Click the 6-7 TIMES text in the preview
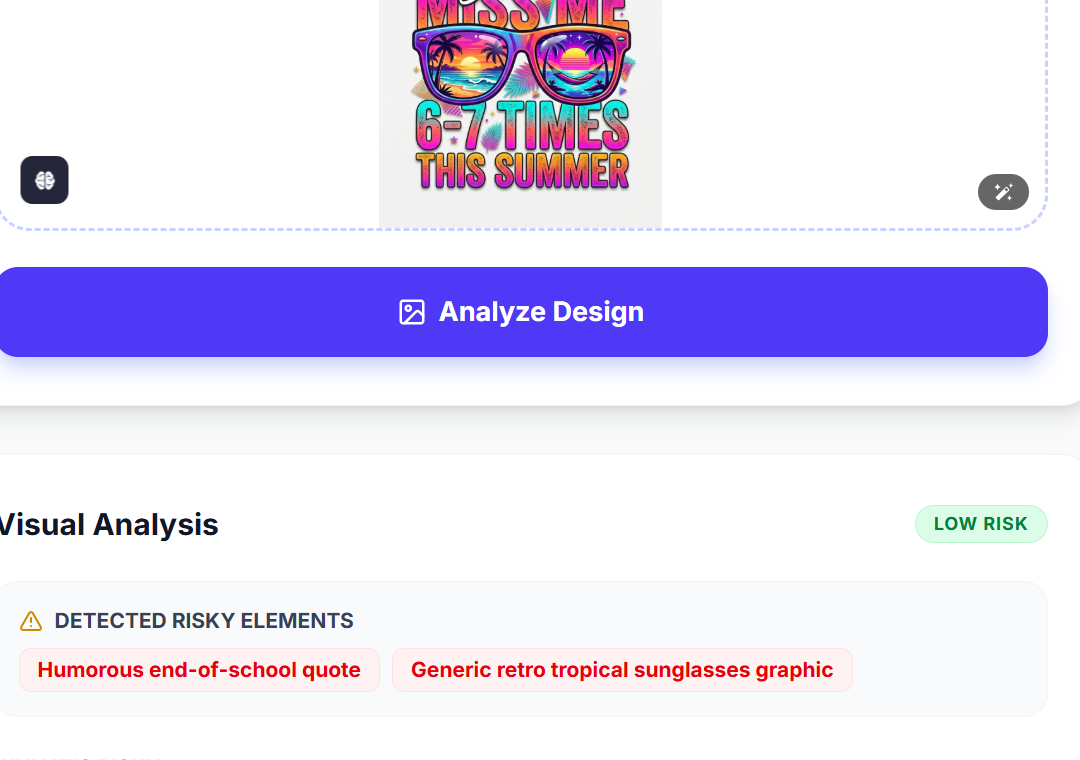The width and height of the screenshot is (1080, 760). (522, 125)
